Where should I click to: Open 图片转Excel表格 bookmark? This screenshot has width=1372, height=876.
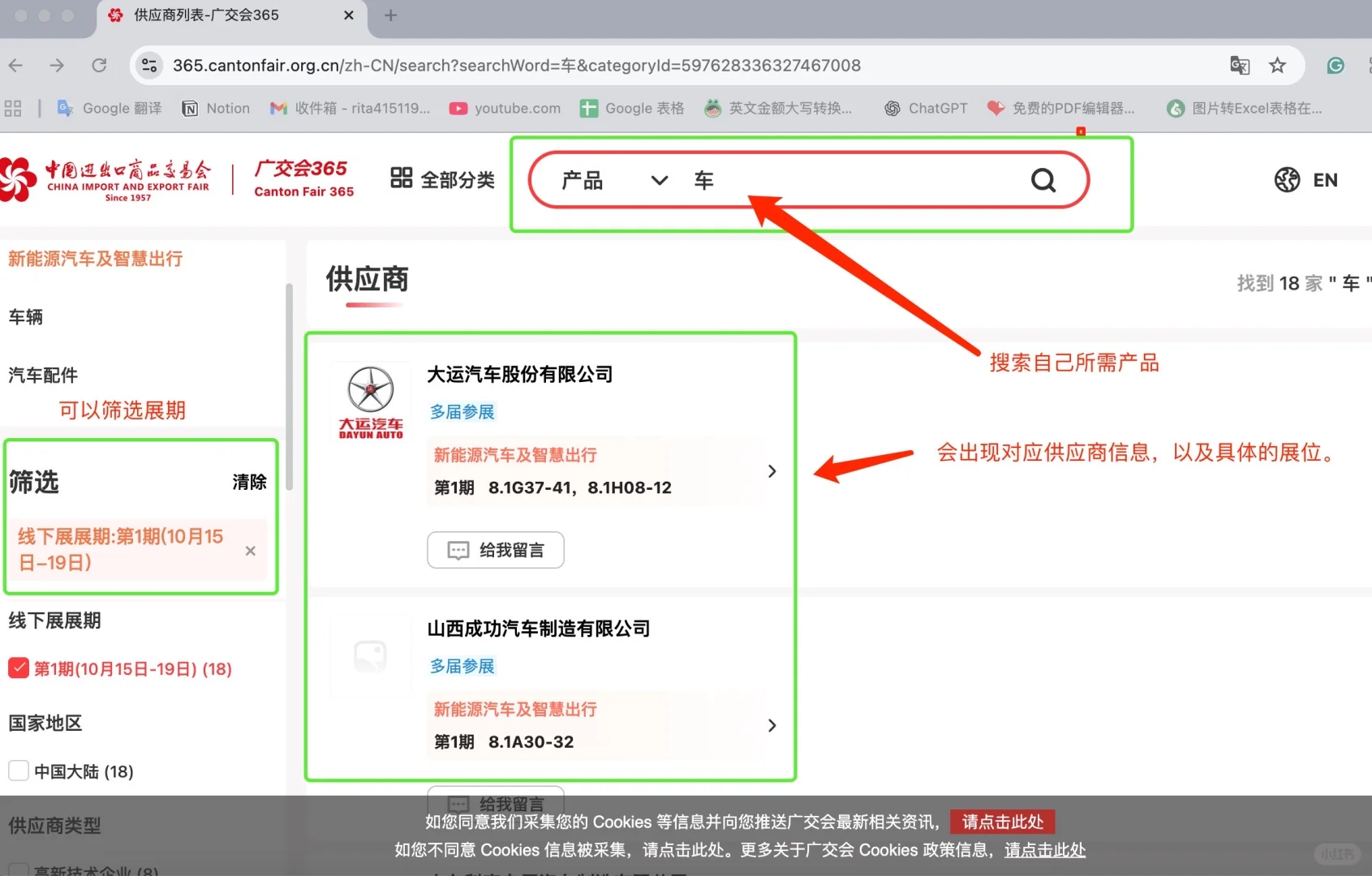click(x=1244, y=109)
